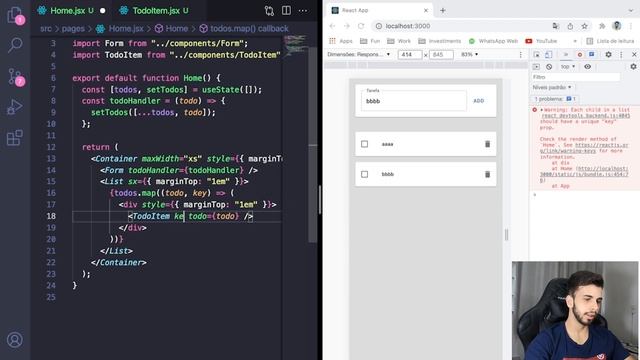Open the Extensions view in VS Code

click(15, 138)
